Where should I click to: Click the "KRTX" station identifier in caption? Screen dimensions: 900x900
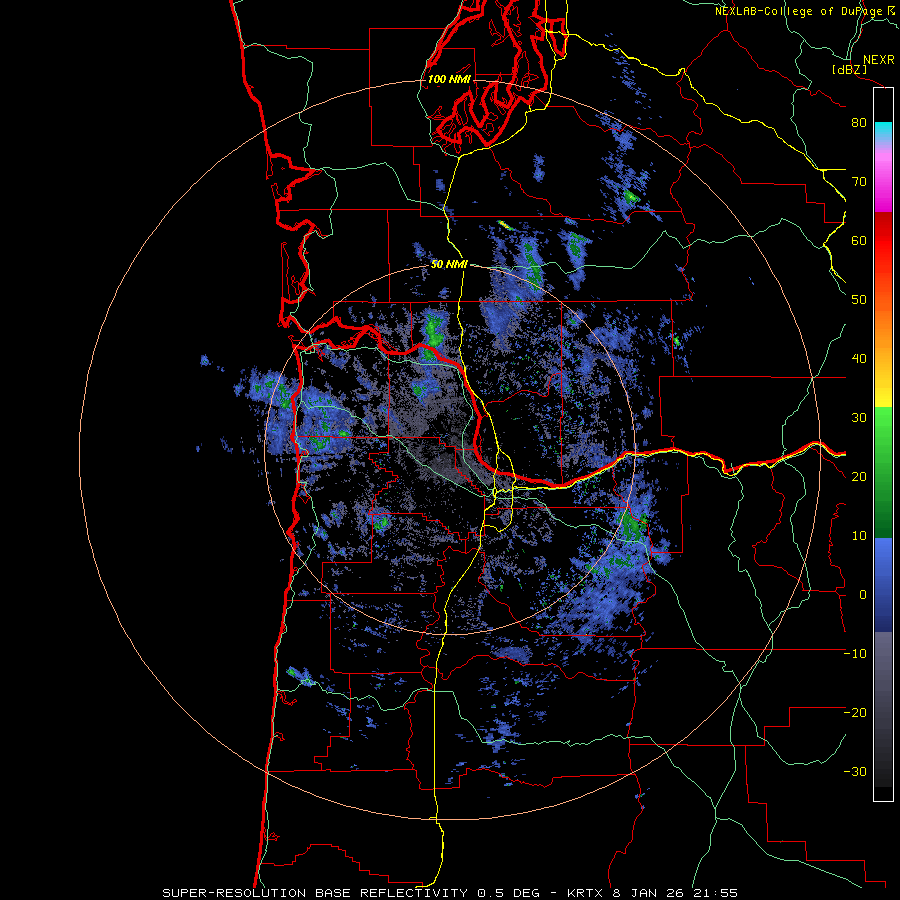(x=585, y=893)
